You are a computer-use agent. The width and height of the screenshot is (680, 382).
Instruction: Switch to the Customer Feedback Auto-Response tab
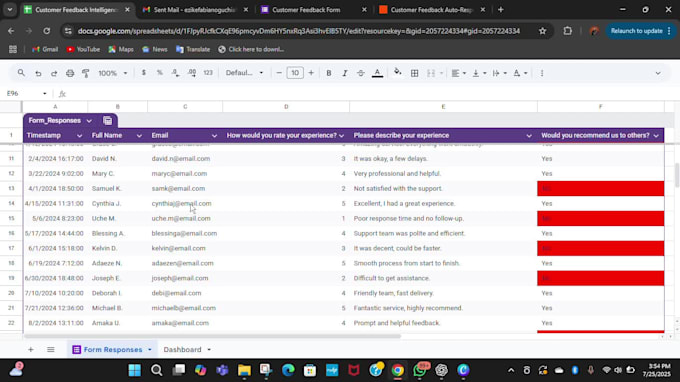coord(432,10)
